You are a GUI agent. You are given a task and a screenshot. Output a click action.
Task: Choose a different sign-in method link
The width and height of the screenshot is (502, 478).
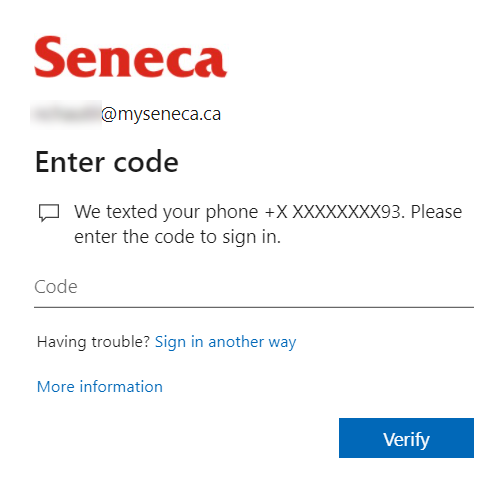pos(225,342)
